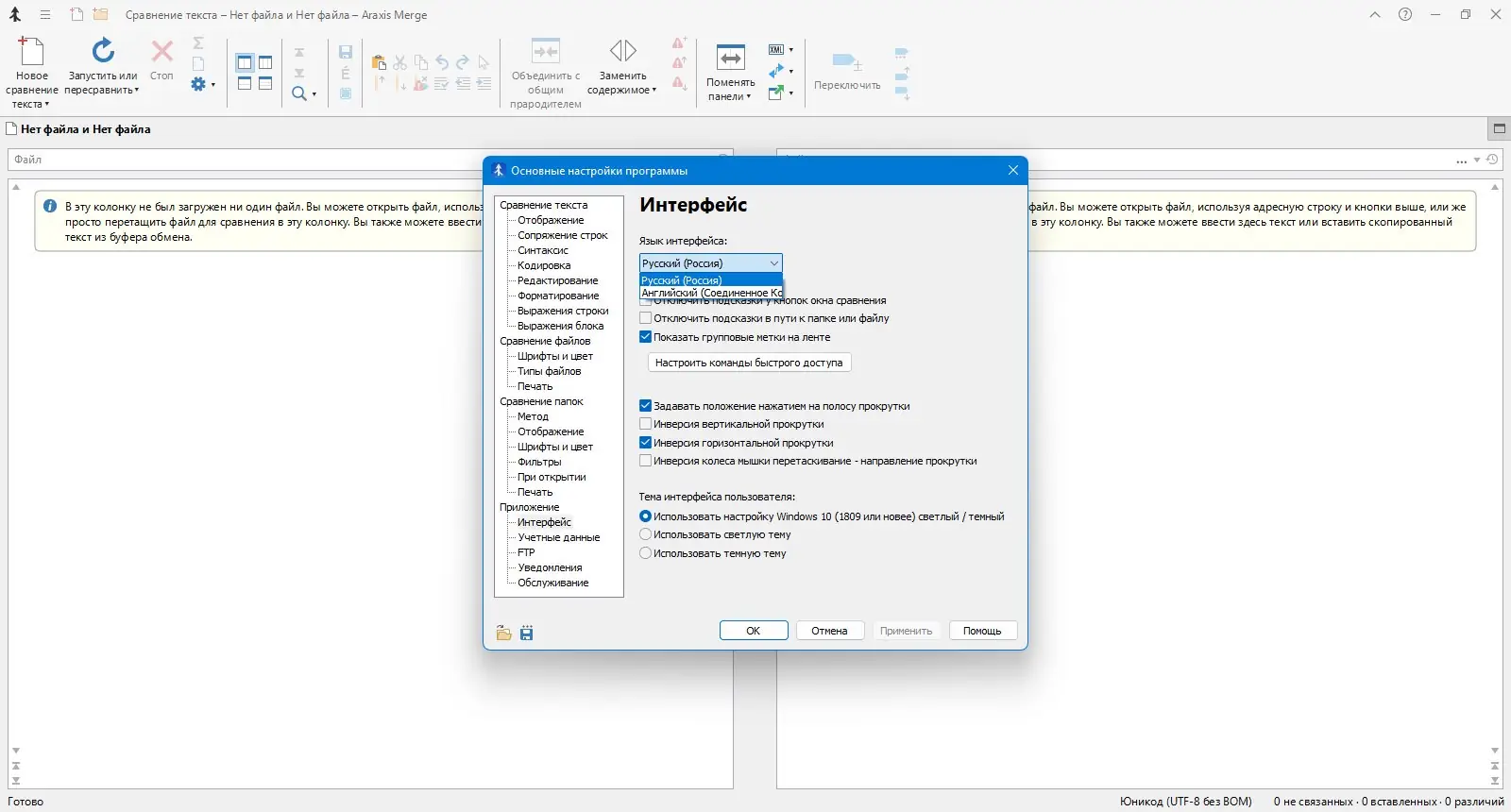1511x812 pixels.
Task: Click the left Файл path input field
Action: (x=370, y=160)
